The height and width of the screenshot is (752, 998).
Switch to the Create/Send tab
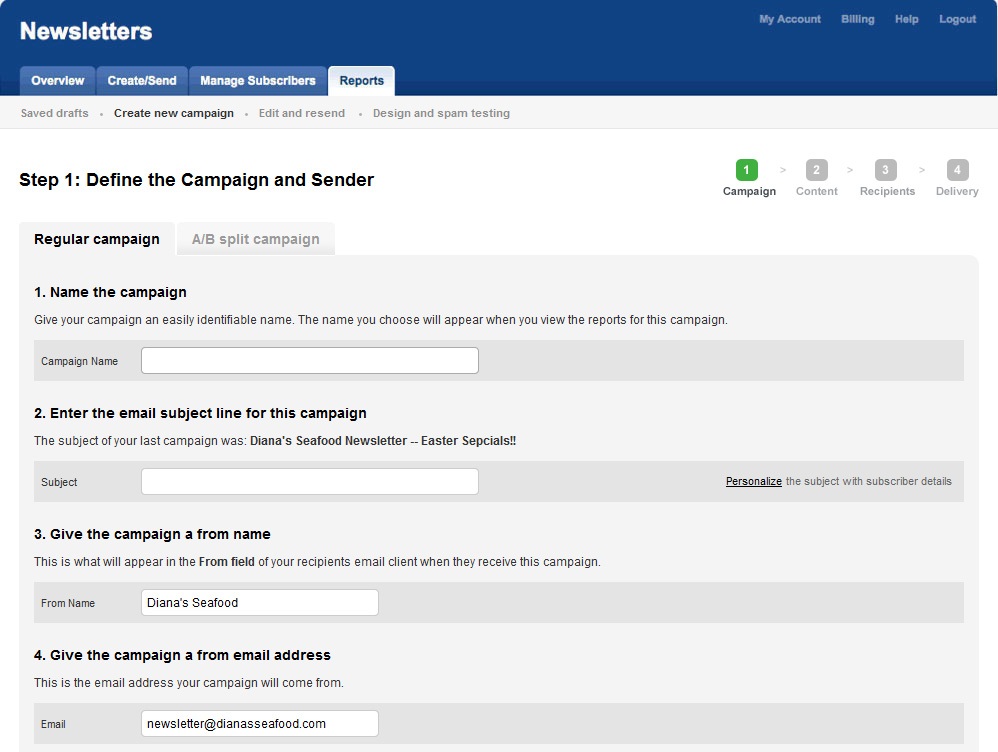point(142,81)
